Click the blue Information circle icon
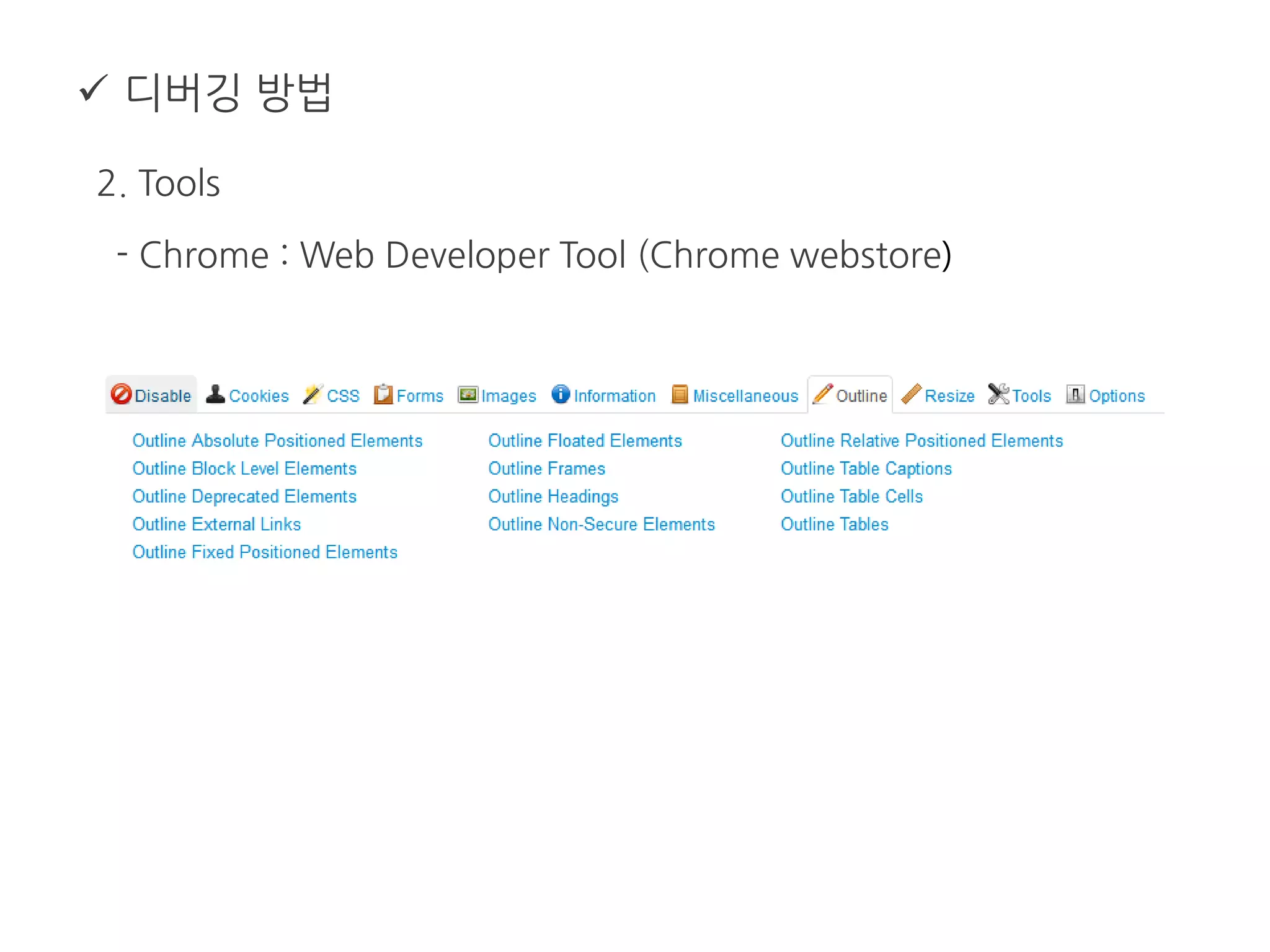 (x=561, y=394)
